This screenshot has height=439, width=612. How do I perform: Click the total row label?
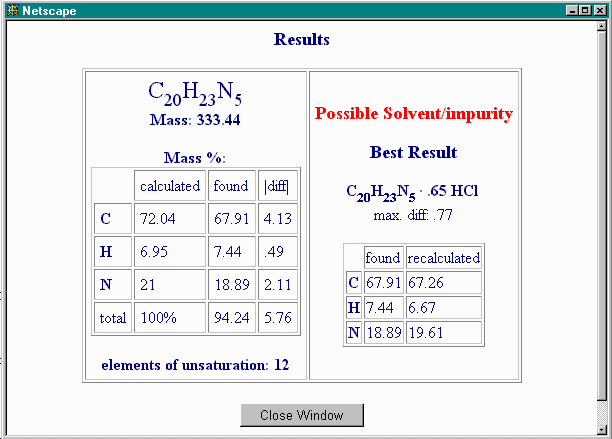pyautogui.click(x=113, y=318)
